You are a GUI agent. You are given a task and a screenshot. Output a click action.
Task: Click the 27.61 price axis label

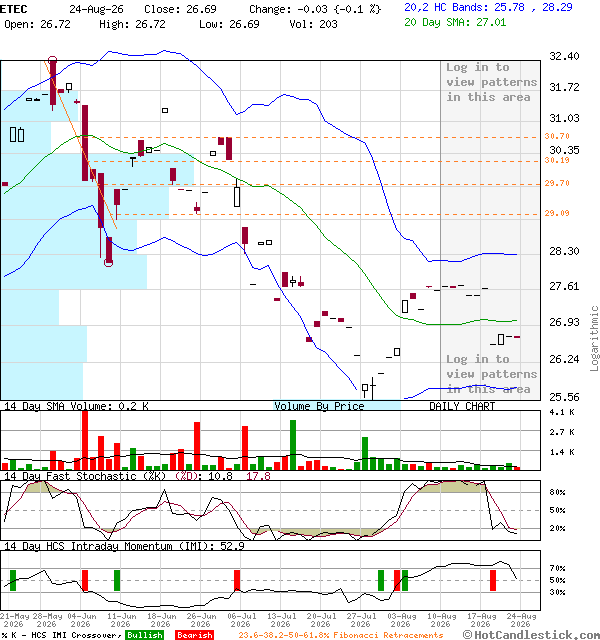click(x=564, y=286)
